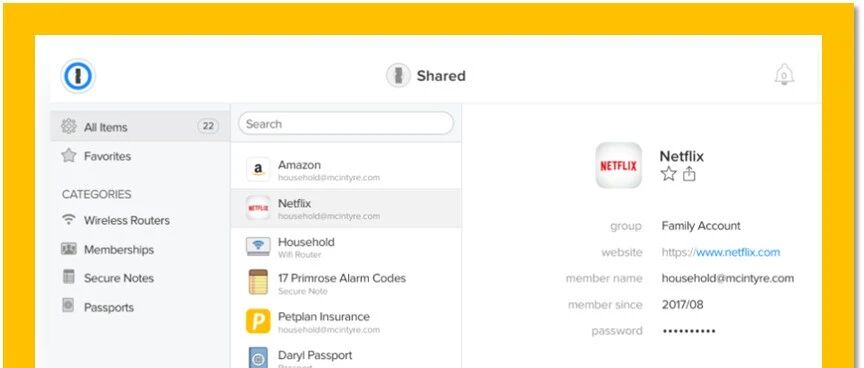
Task: Mark Netflix as favorite with star
Action: (x=668, y=175)
